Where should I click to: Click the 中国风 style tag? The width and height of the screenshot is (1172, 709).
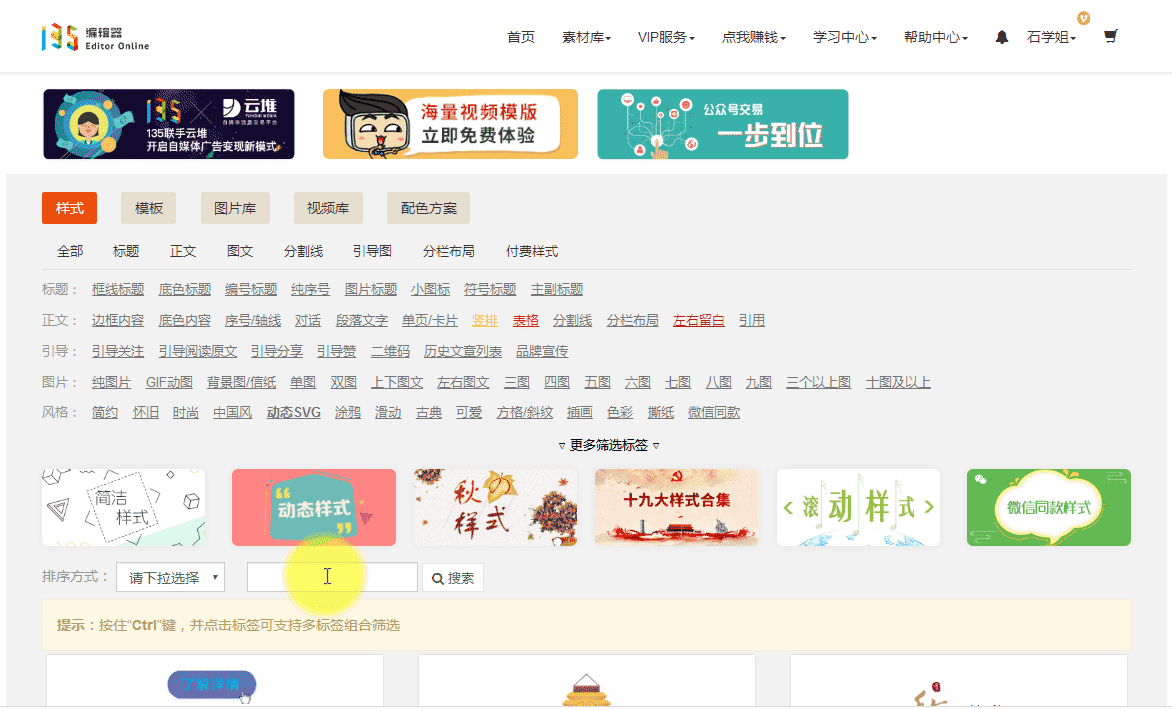click(232, 412)
